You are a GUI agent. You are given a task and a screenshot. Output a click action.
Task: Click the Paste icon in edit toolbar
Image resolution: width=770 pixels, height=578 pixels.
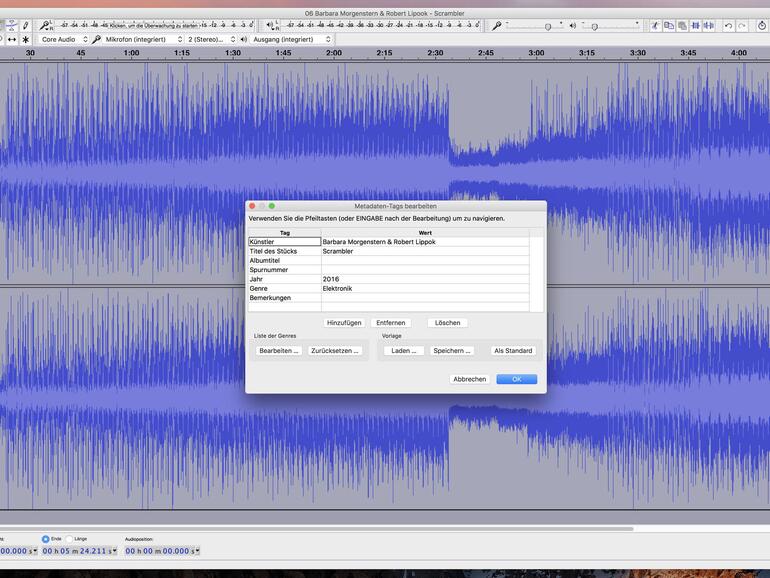coord(682,26)
